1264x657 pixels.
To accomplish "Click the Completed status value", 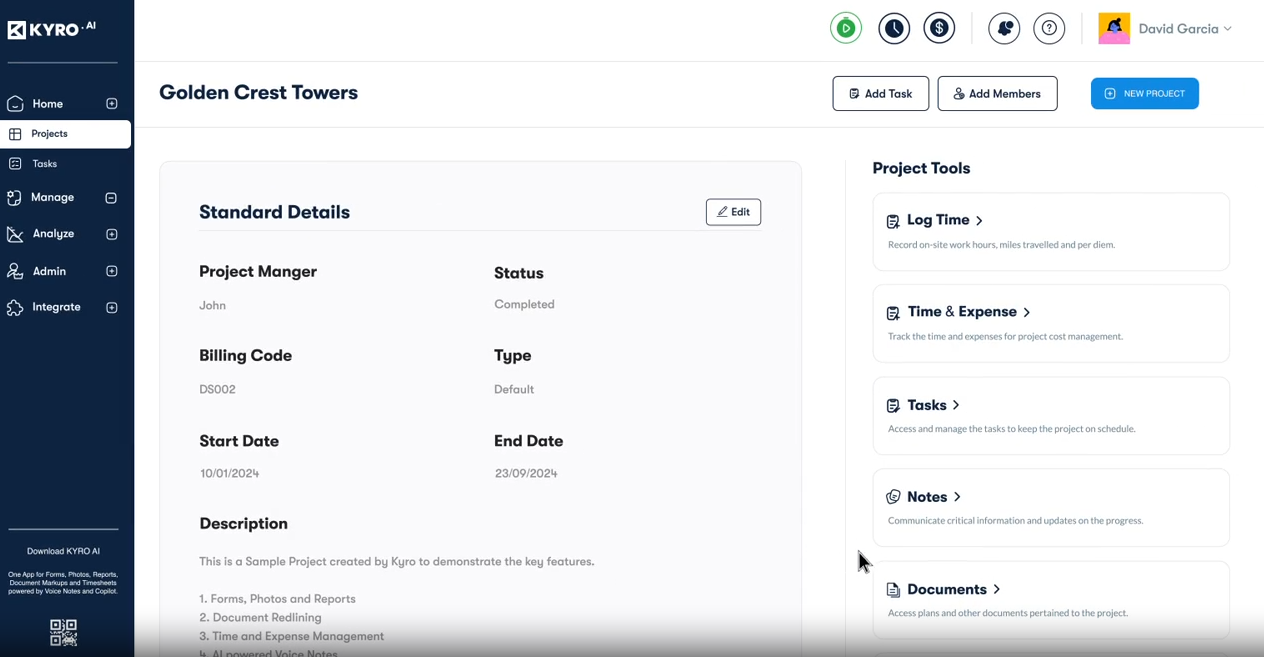I will click(524, 305).
